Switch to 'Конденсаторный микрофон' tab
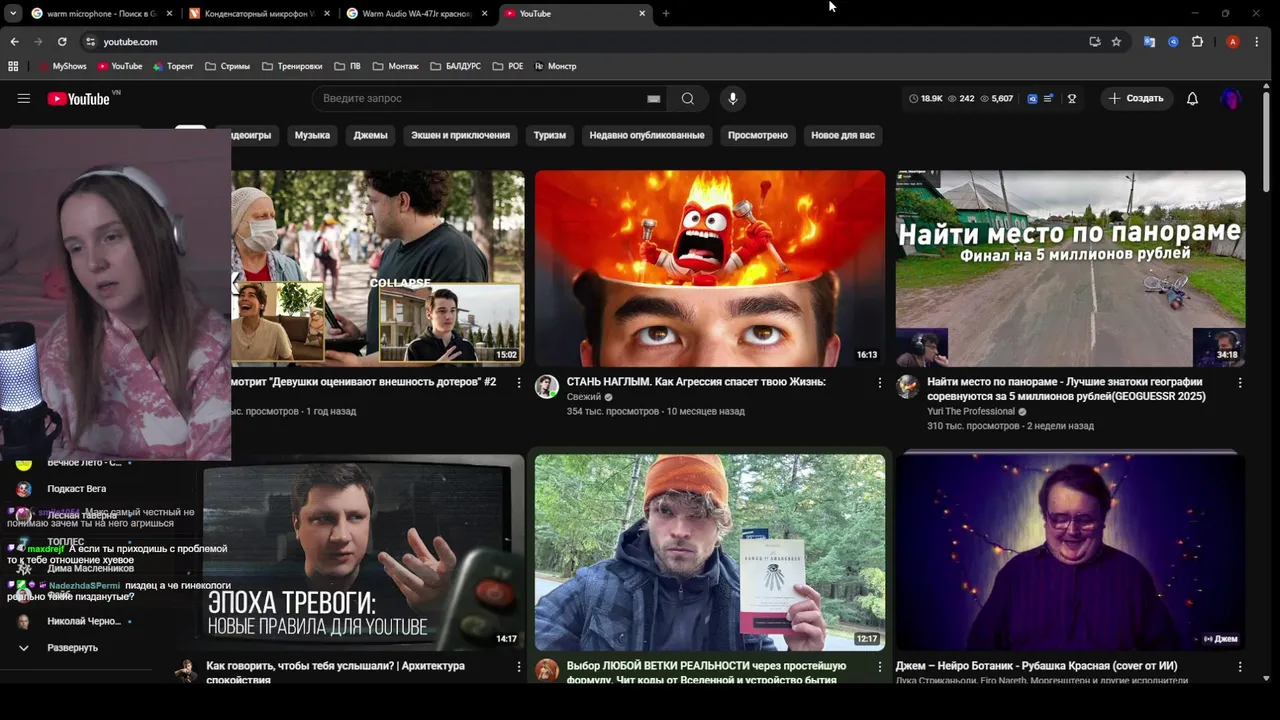This screenshot has height=720, width=1280. pos(258,13)
